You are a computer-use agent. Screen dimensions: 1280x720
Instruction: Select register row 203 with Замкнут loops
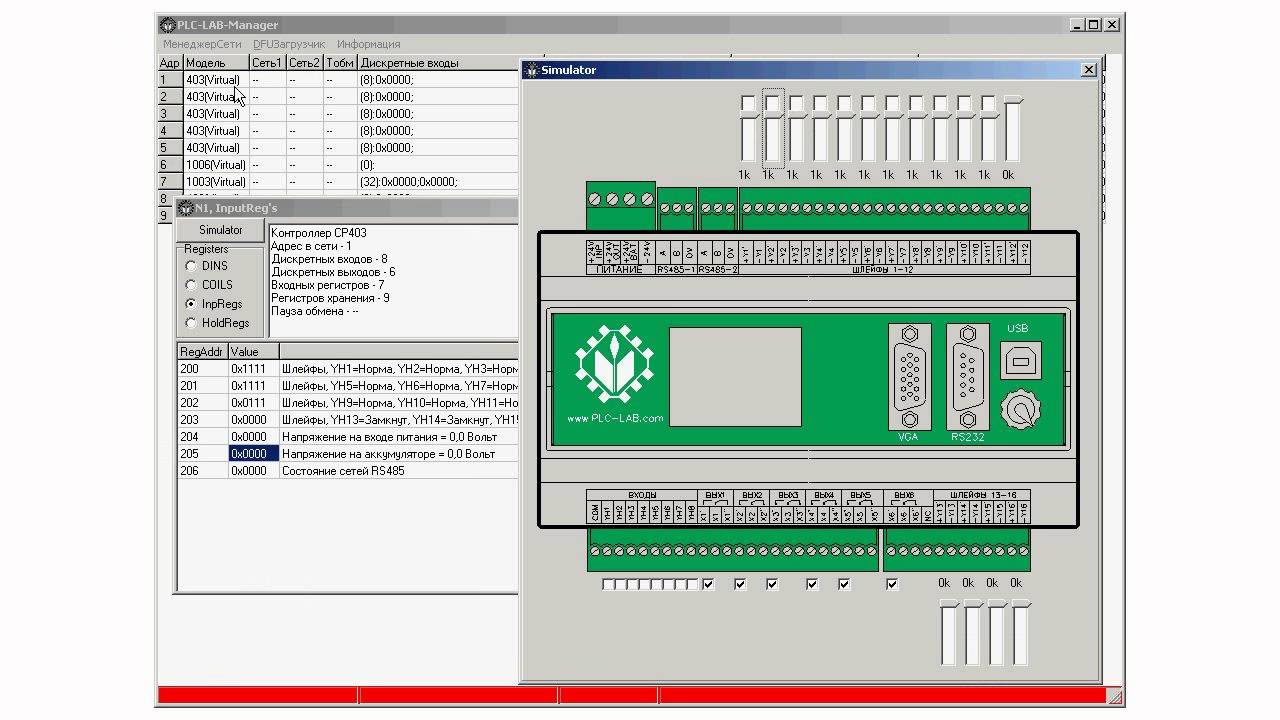348,420
